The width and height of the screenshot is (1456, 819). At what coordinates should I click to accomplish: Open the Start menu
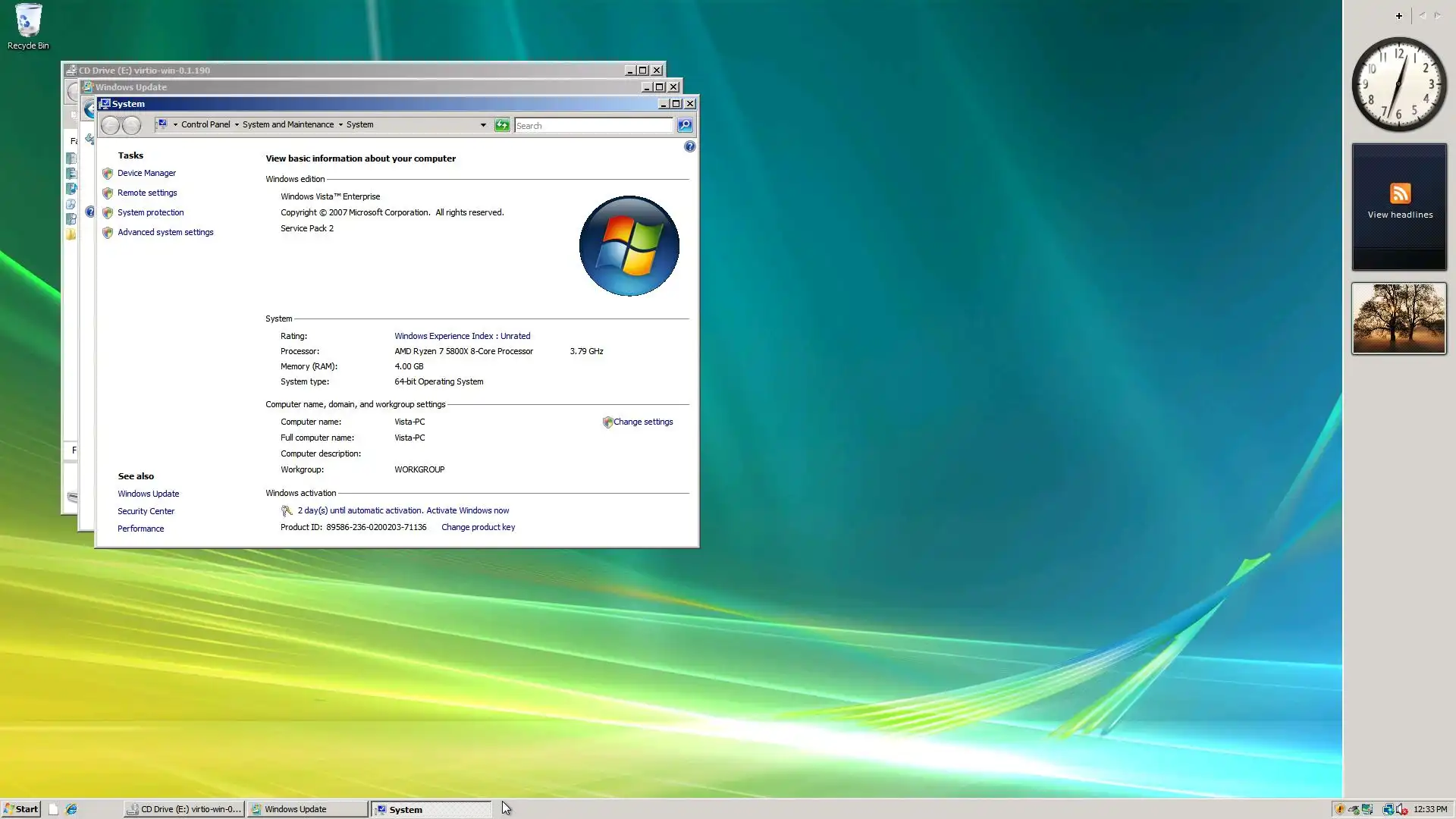click(20, 809)
